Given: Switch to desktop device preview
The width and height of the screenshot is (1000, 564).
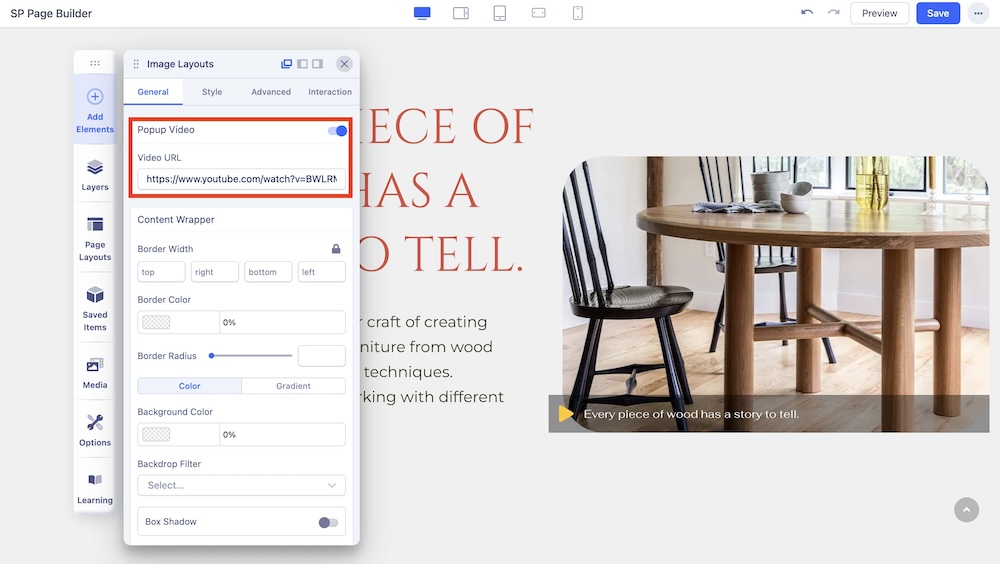Looking at the screenshot, I should [422, 13].
